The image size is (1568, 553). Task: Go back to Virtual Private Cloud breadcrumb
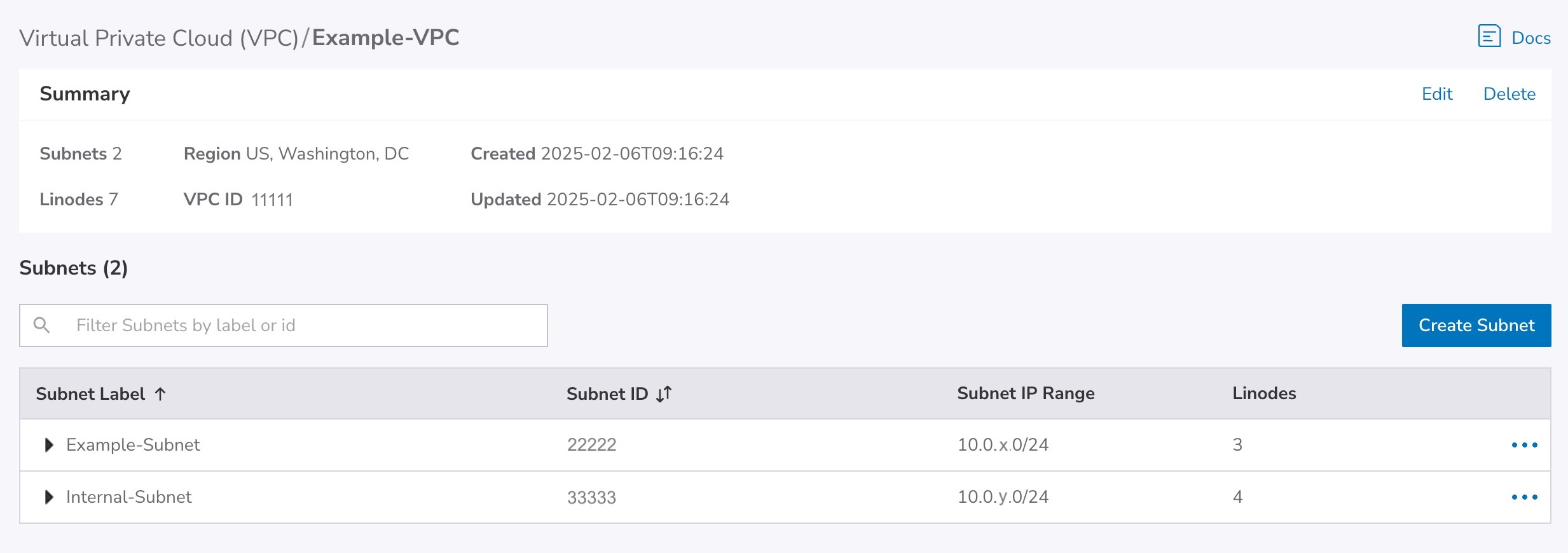[159, 38]
